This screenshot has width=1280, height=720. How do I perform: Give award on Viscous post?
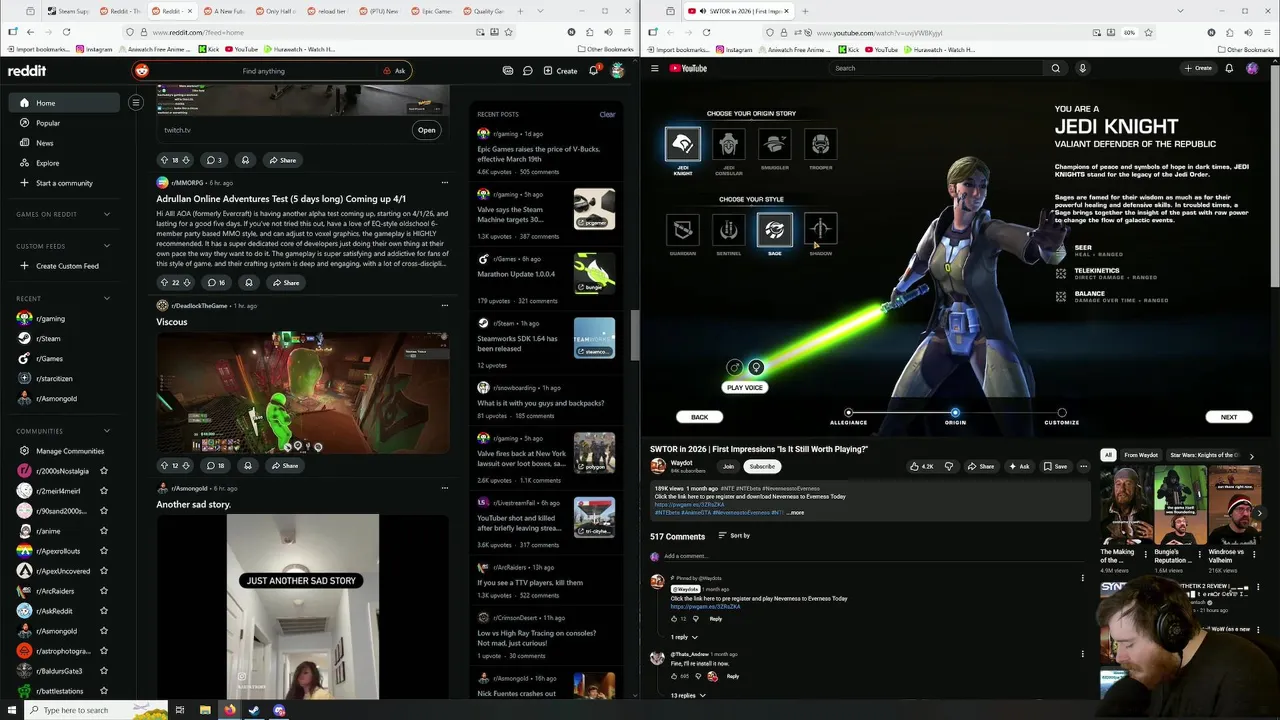pos(248,465)
